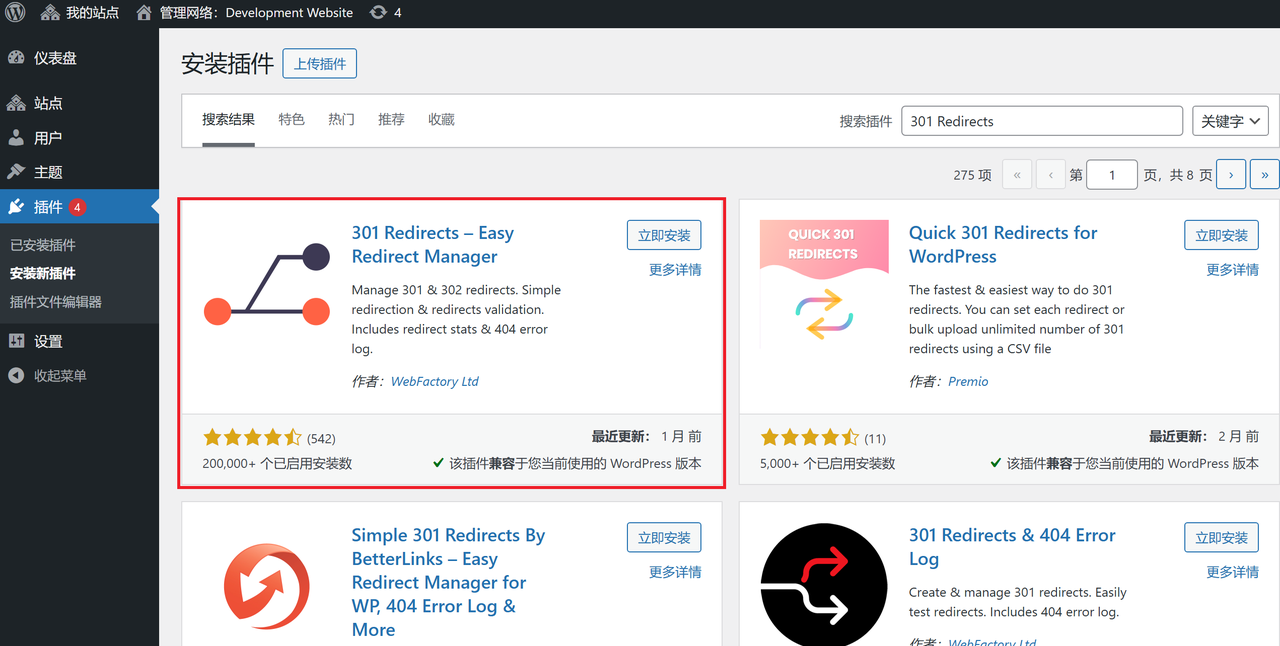Open author link Premio
Image resolution: width=1280 pixels, height=646 pixels.
(968, 381)
